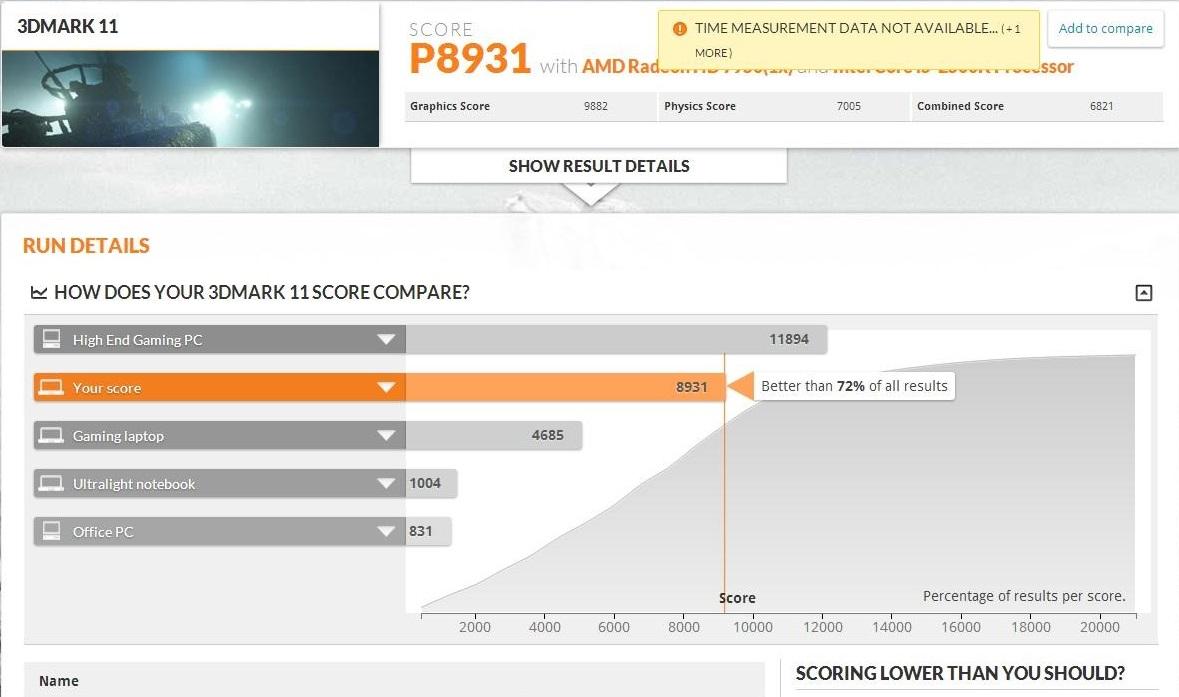Click the orange 8931 score bar
1179x697 pixels.
(x=565, y=387)
